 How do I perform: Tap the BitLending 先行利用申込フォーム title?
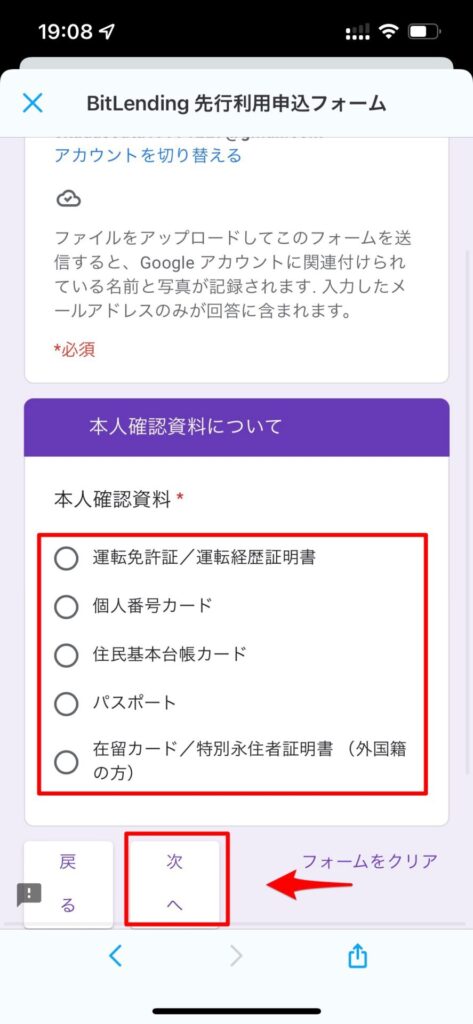[x=236, y=104]
